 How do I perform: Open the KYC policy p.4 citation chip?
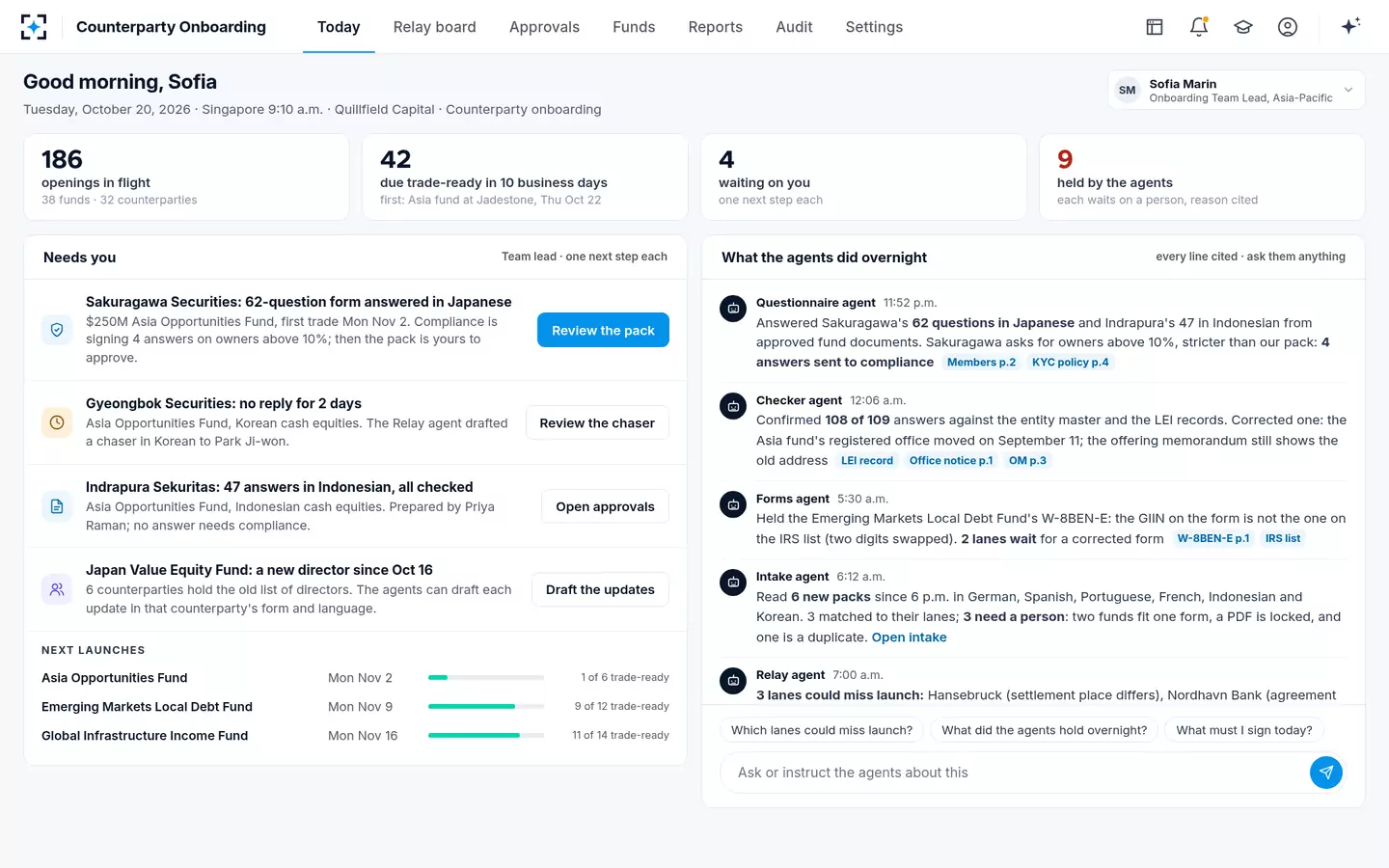tap(1071, 363)
